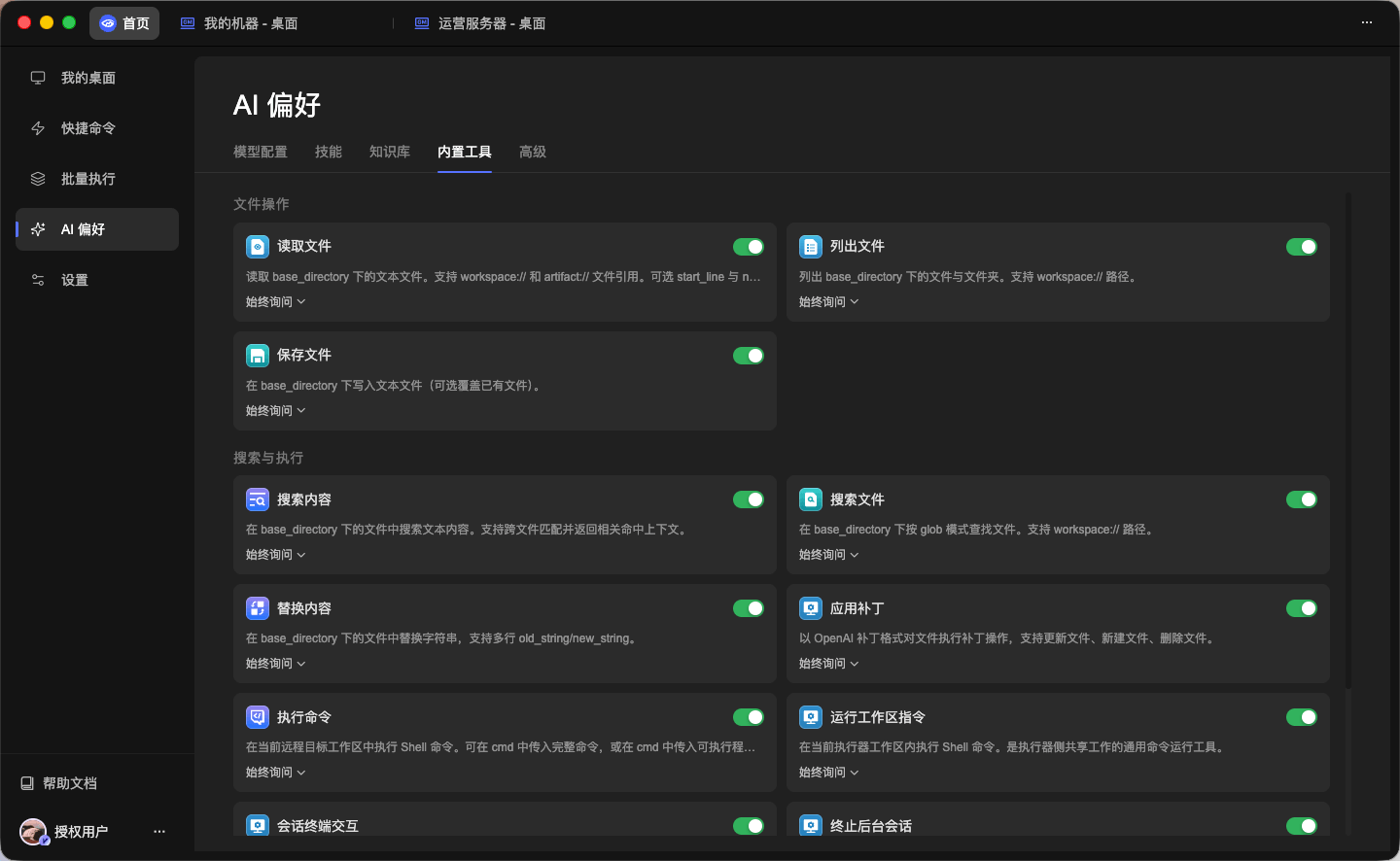Click the 搜索内容 tool icon
The width and height of the screenshot is (1400, 861).
click(258, 499)
